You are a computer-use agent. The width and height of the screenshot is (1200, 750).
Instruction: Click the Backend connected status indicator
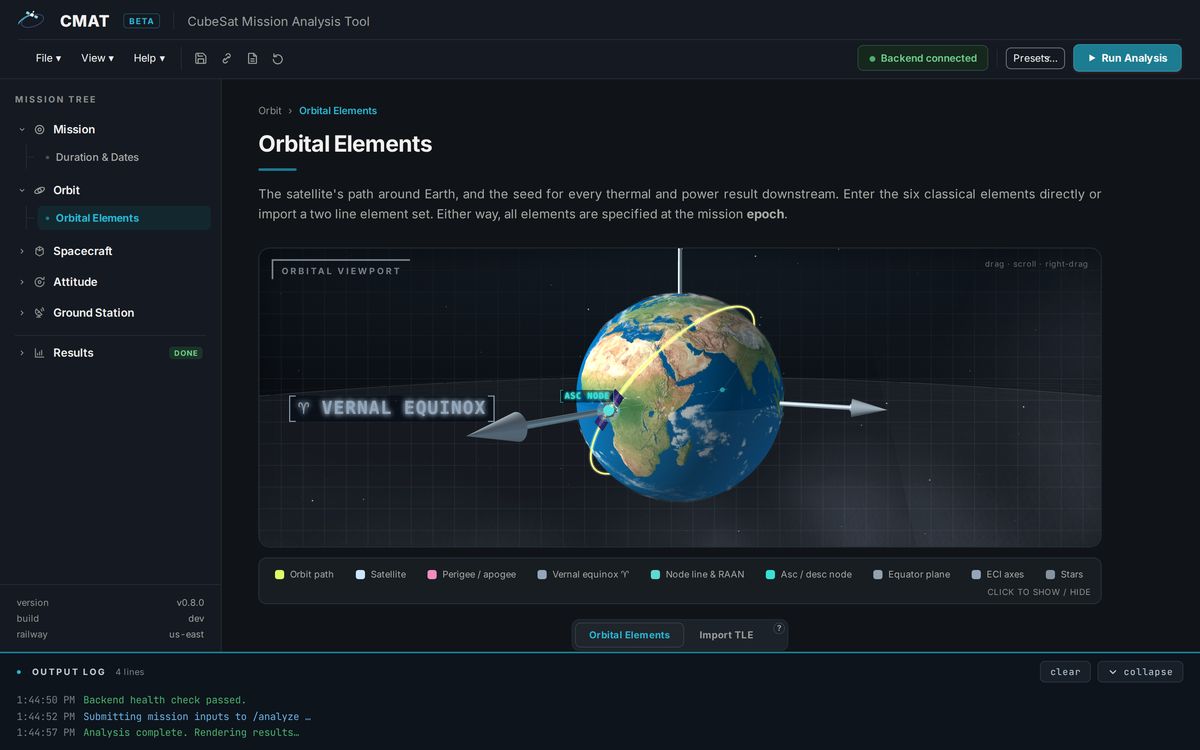click(x=922, y=58)
